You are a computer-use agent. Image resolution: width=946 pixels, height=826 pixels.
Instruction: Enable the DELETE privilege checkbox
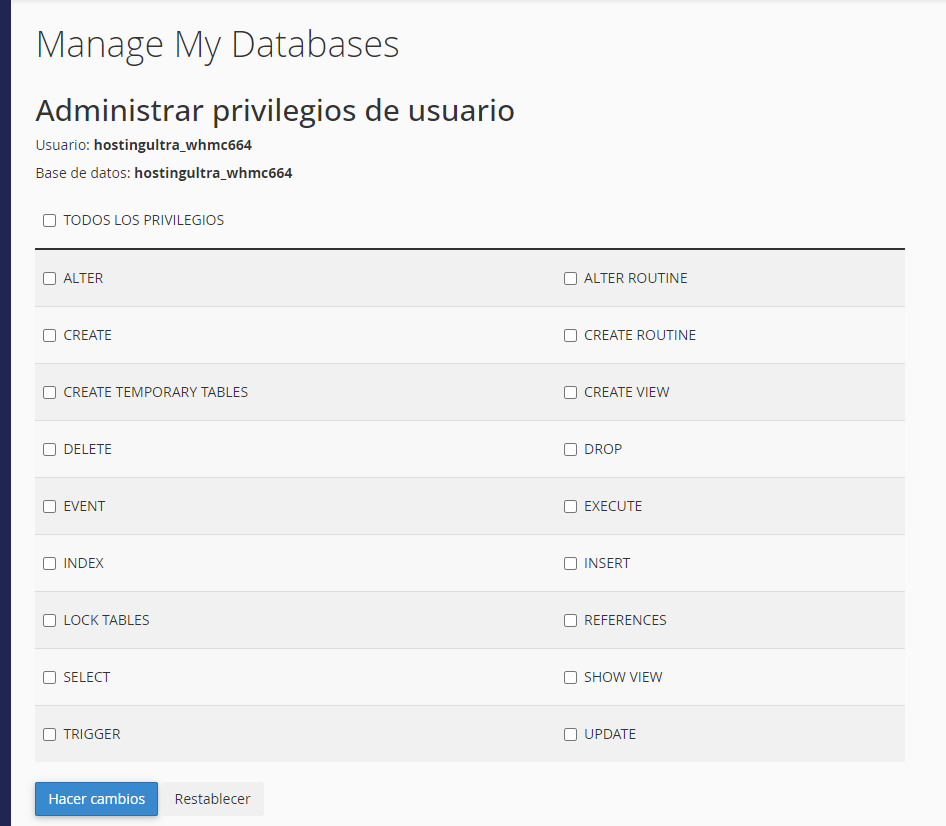pos(49,449)
